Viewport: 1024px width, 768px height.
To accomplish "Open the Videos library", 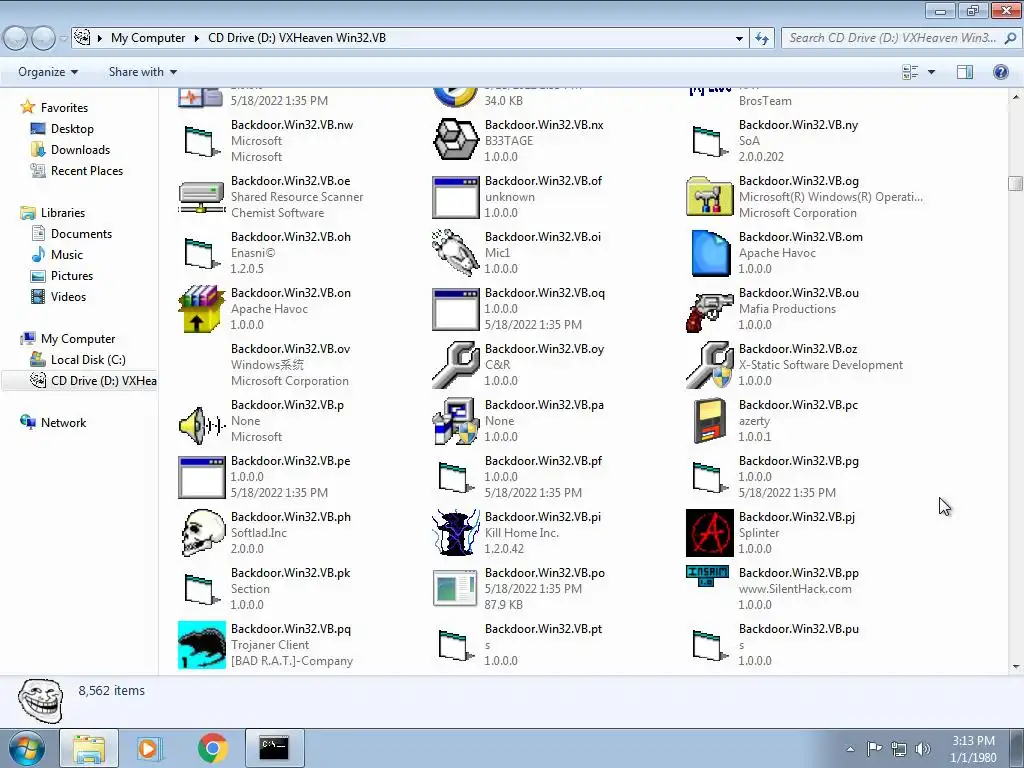I will pyautogui.click(x=68, y=296).
